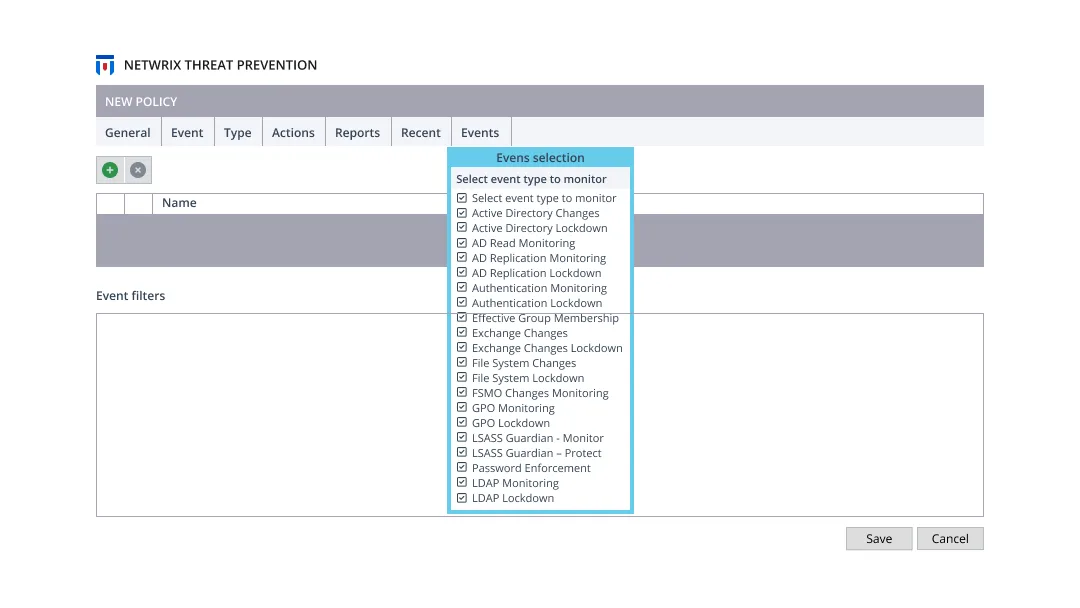Disable Authentication Monitoring checkbox
1080x608 pixels.
coord(461,287)
